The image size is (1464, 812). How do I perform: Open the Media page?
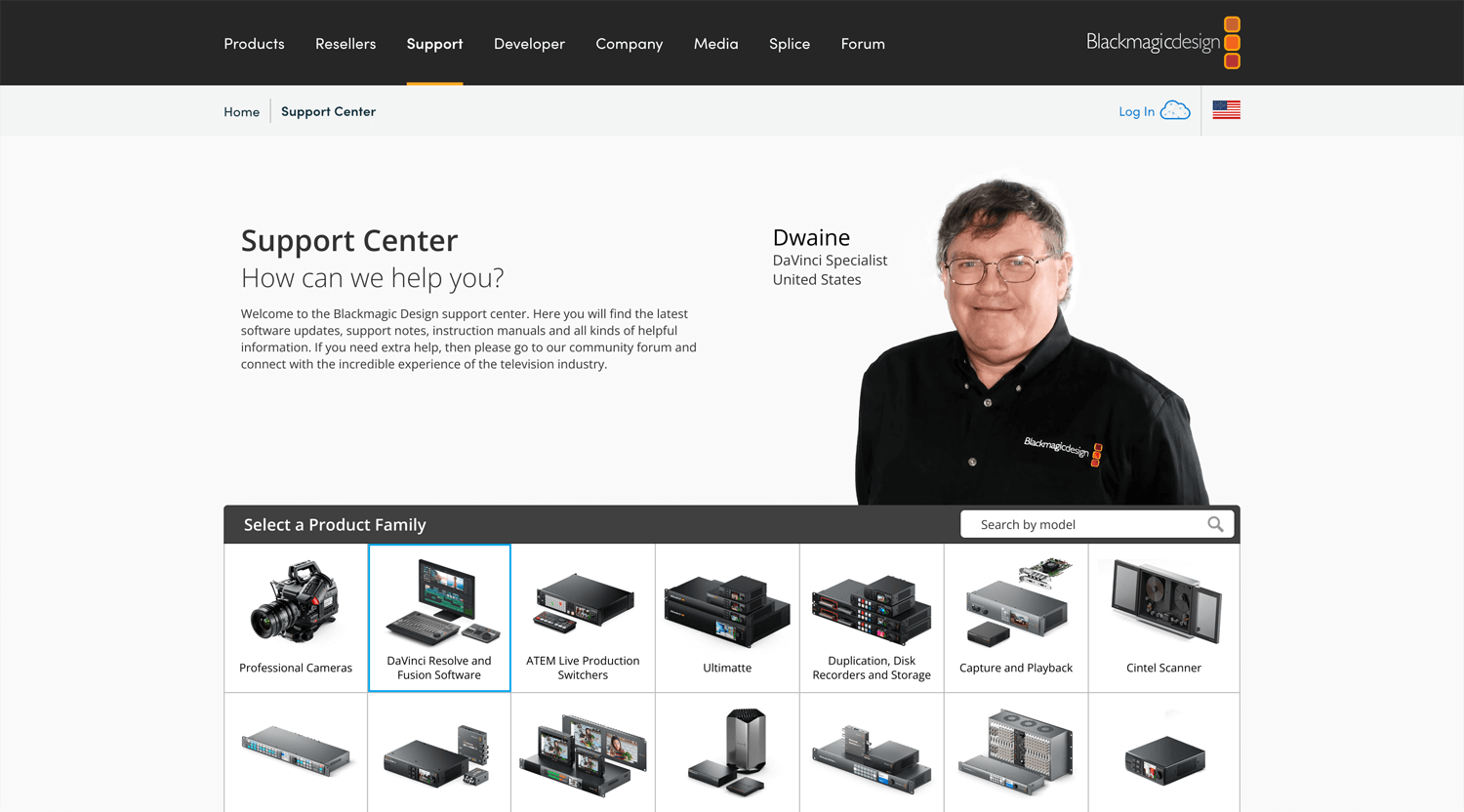715,43
